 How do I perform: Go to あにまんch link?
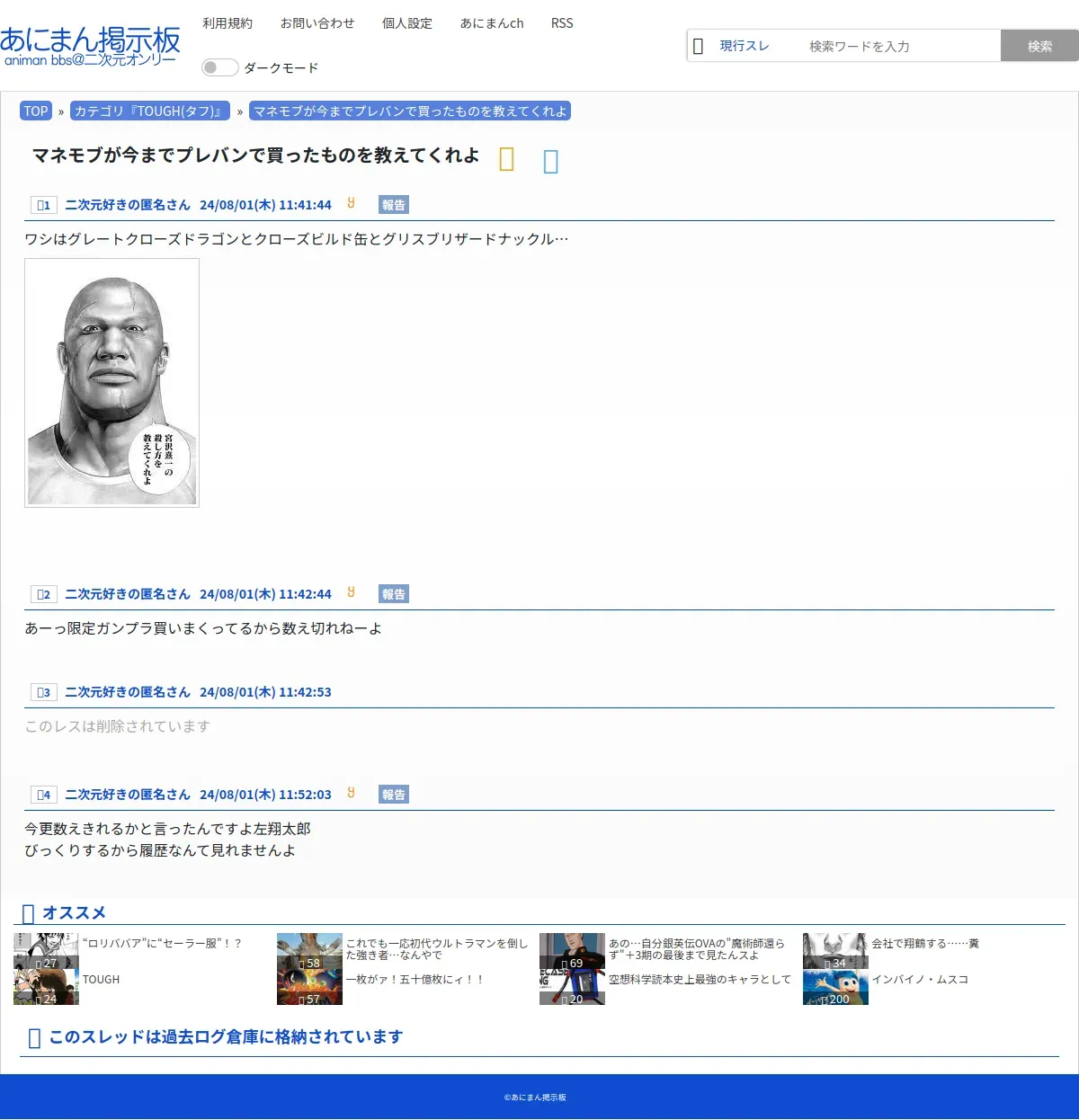point(492,23)
